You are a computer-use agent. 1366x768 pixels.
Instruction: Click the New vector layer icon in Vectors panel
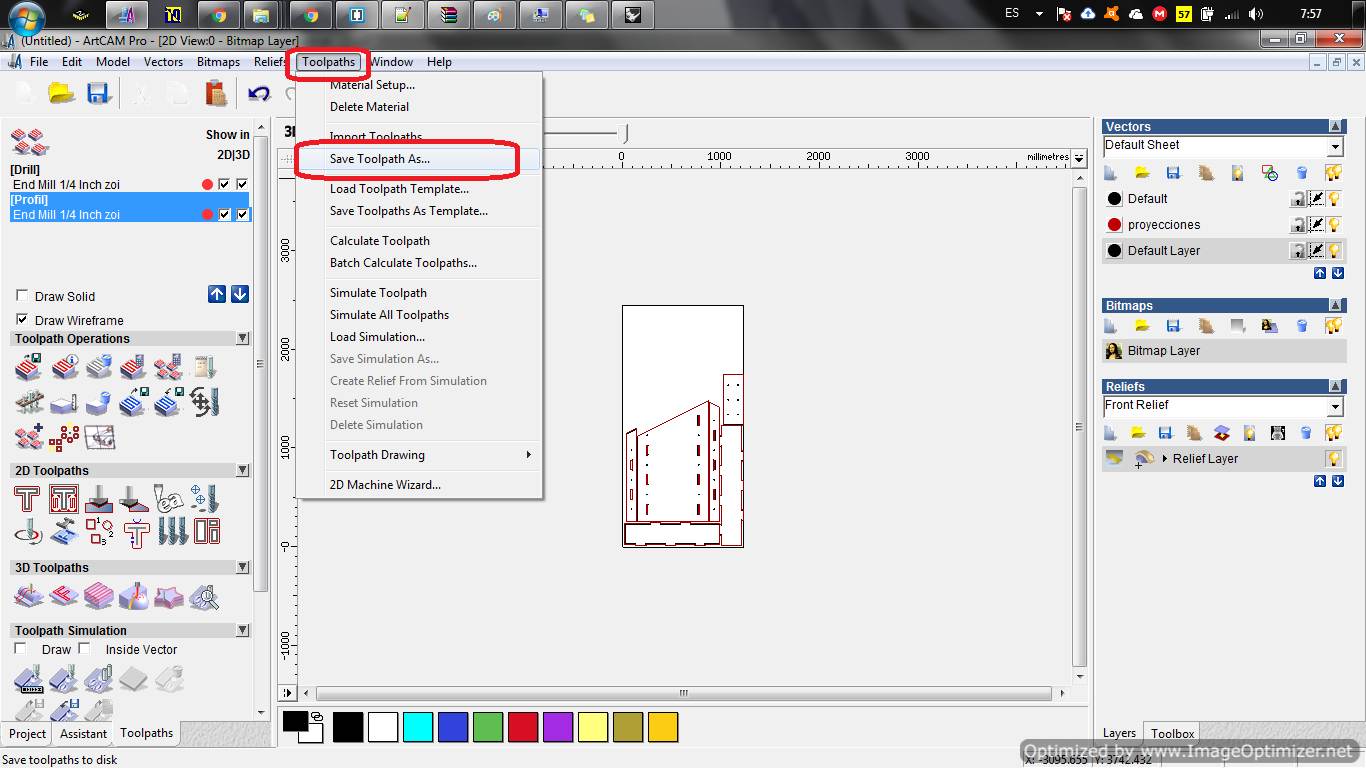(1111, 173)
